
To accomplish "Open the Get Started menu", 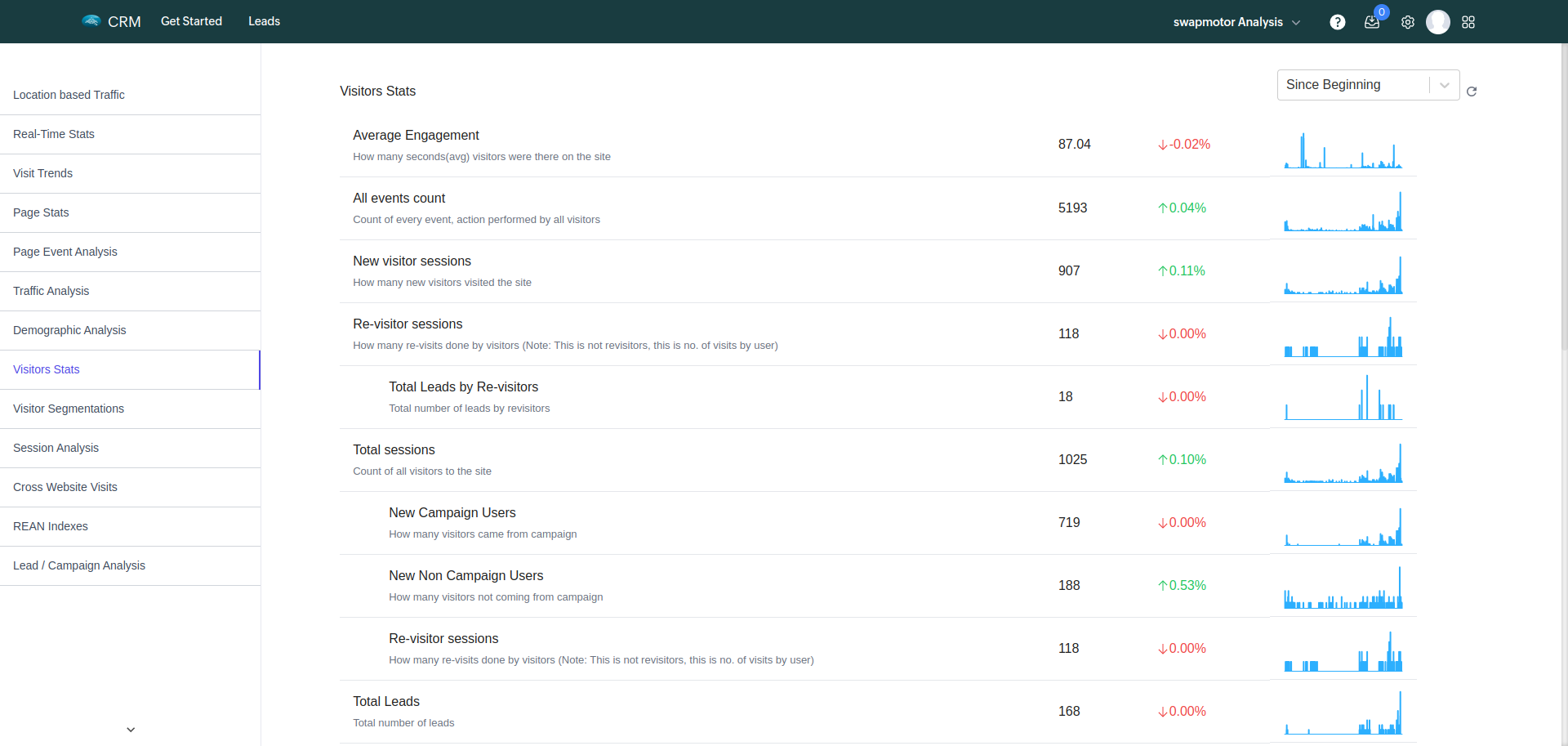I will coord(191,21).
